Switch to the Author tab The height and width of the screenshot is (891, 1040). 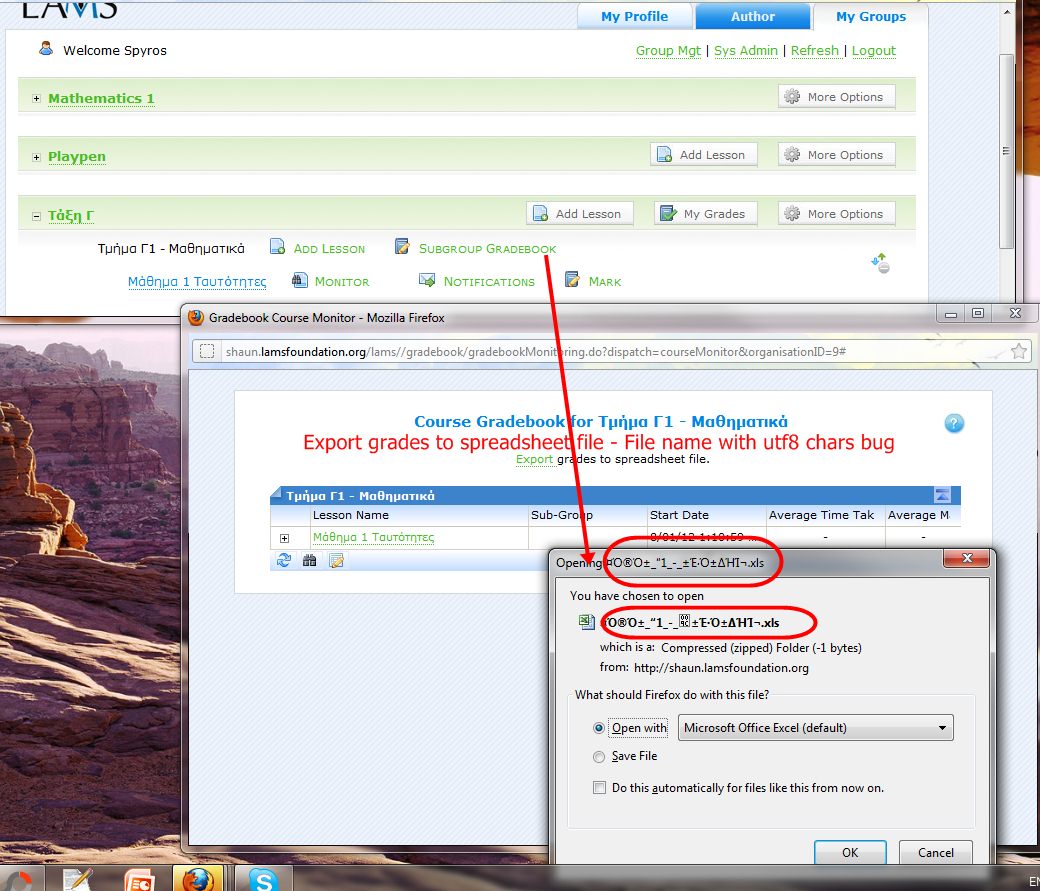point(752,16)
